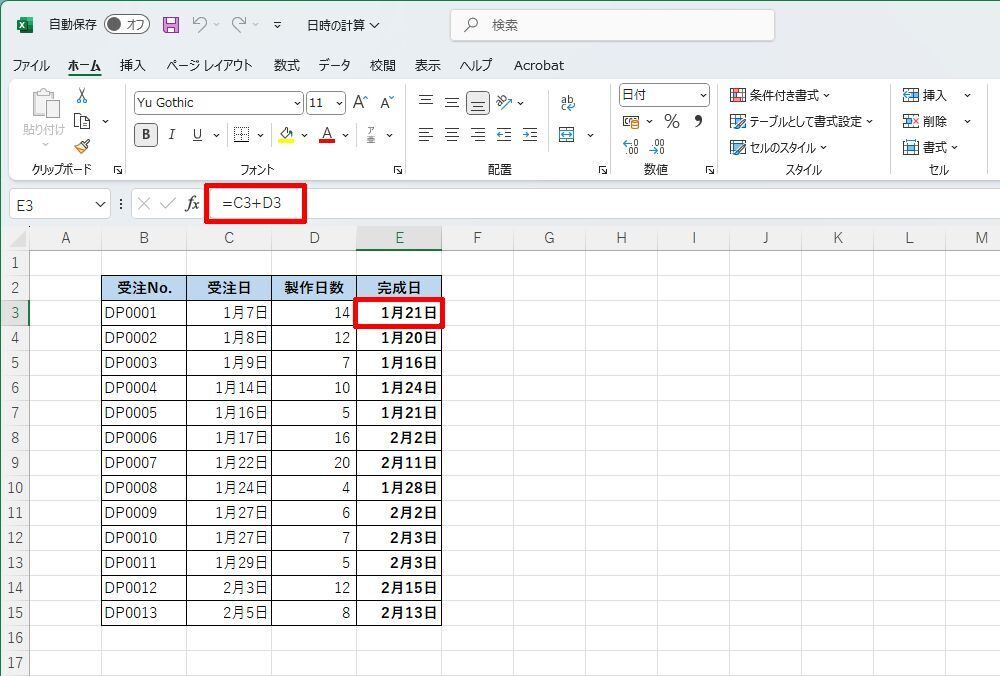Screen dimensions: 1000x676
Task: Click the formula bar showing =C3+D3
Action: [x=602, y=203]
